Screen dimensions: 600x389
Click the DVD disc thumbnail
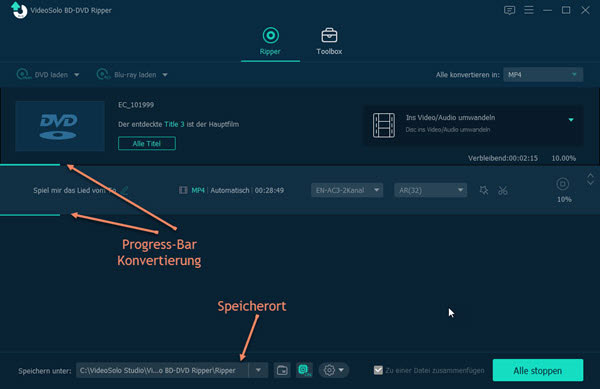click(60, 126)
